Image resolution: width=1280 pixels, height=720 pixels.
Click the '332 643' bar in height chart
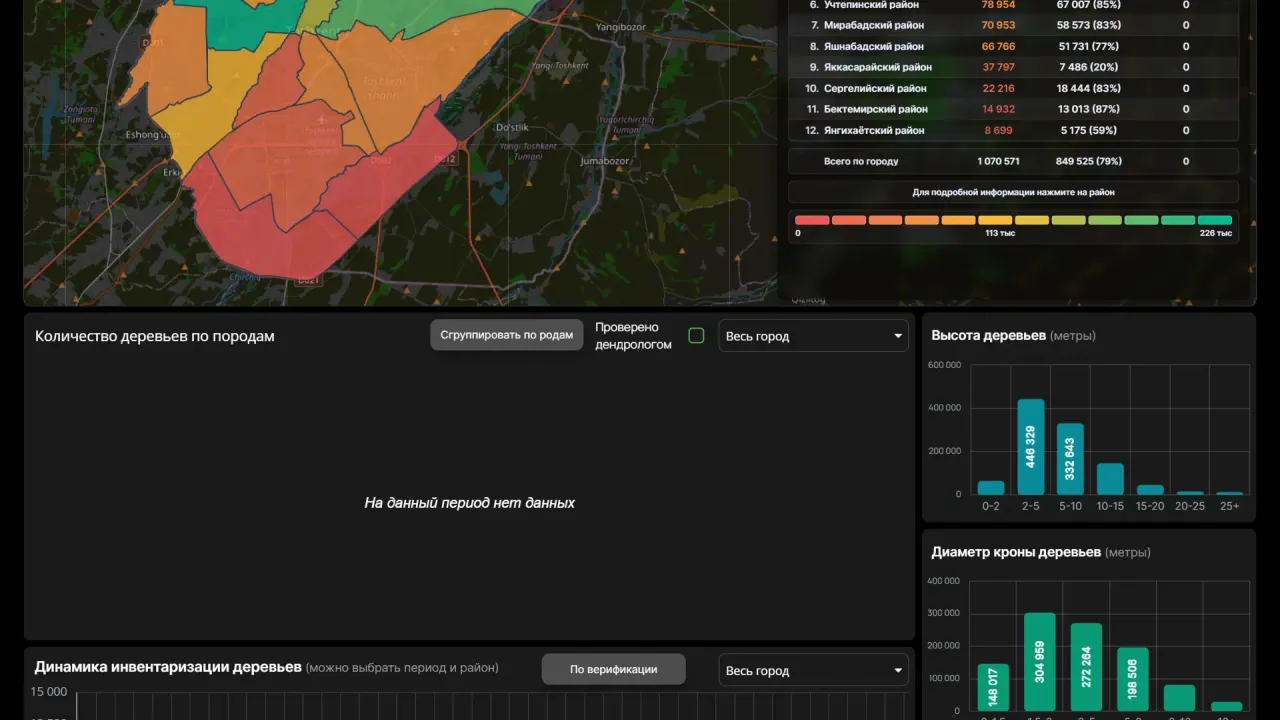pos(1070,458)
